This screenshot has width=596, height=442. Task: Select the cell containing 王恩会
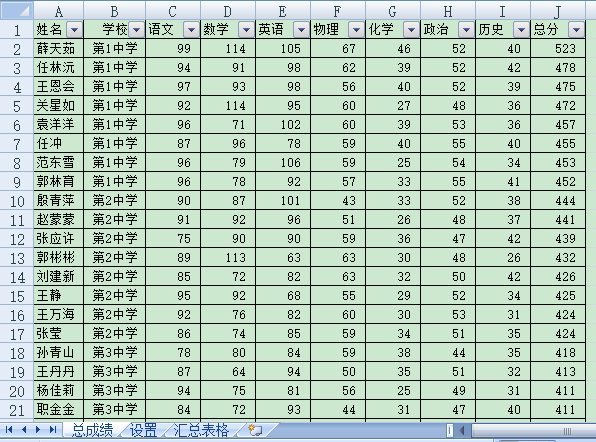pos(59,86)
